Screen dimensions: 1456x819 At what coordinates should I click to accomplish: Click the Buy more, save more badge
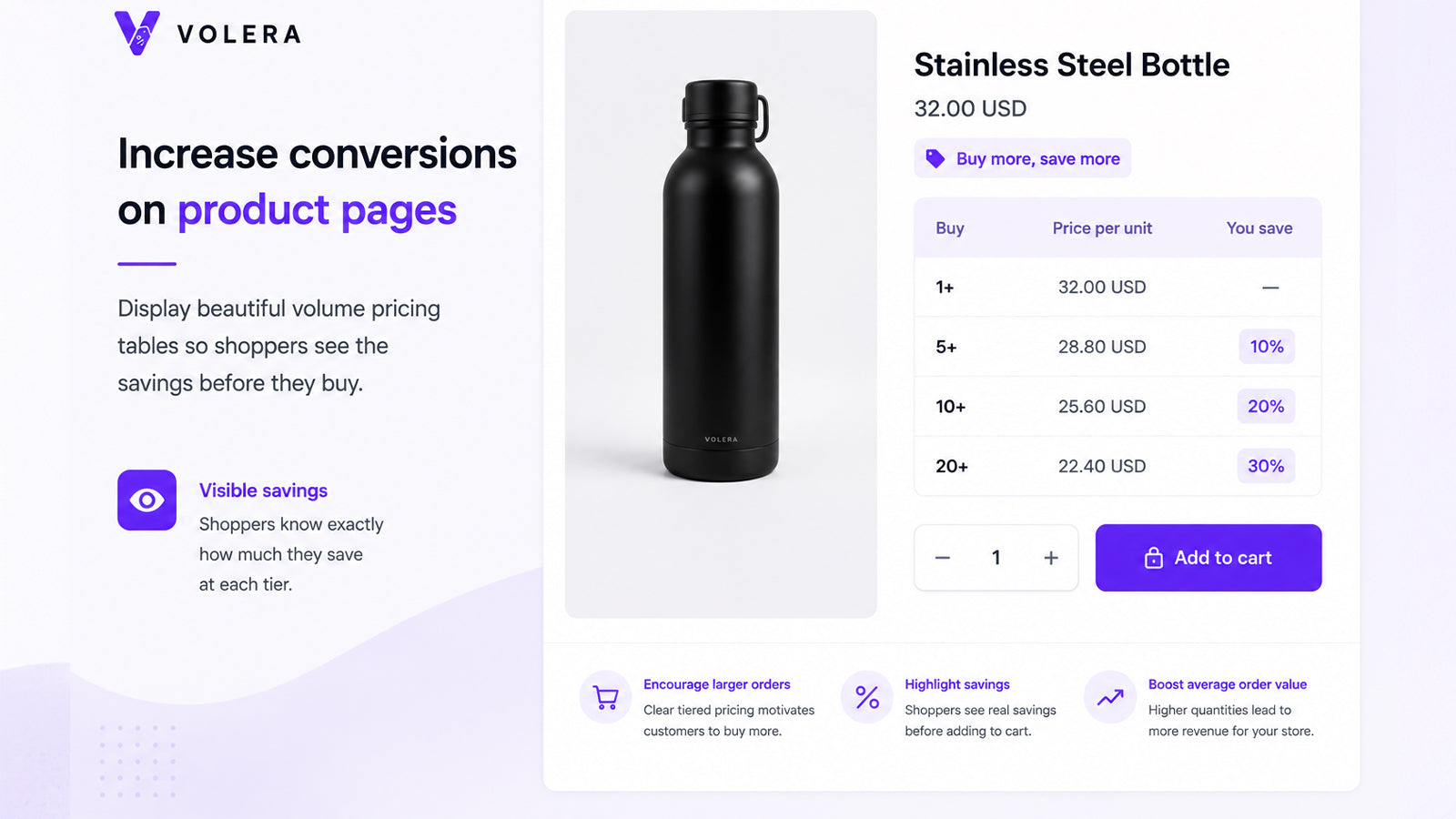tap(1023, 158)
